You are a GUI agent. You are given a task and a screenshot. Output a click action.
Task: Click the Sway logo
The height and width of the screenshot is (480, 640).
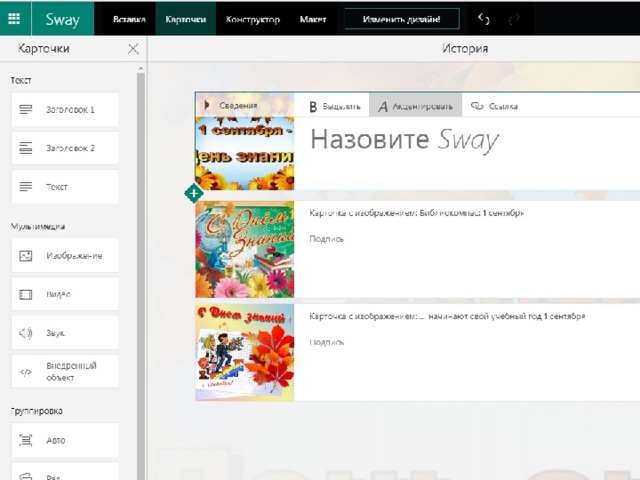coord(62,19)
